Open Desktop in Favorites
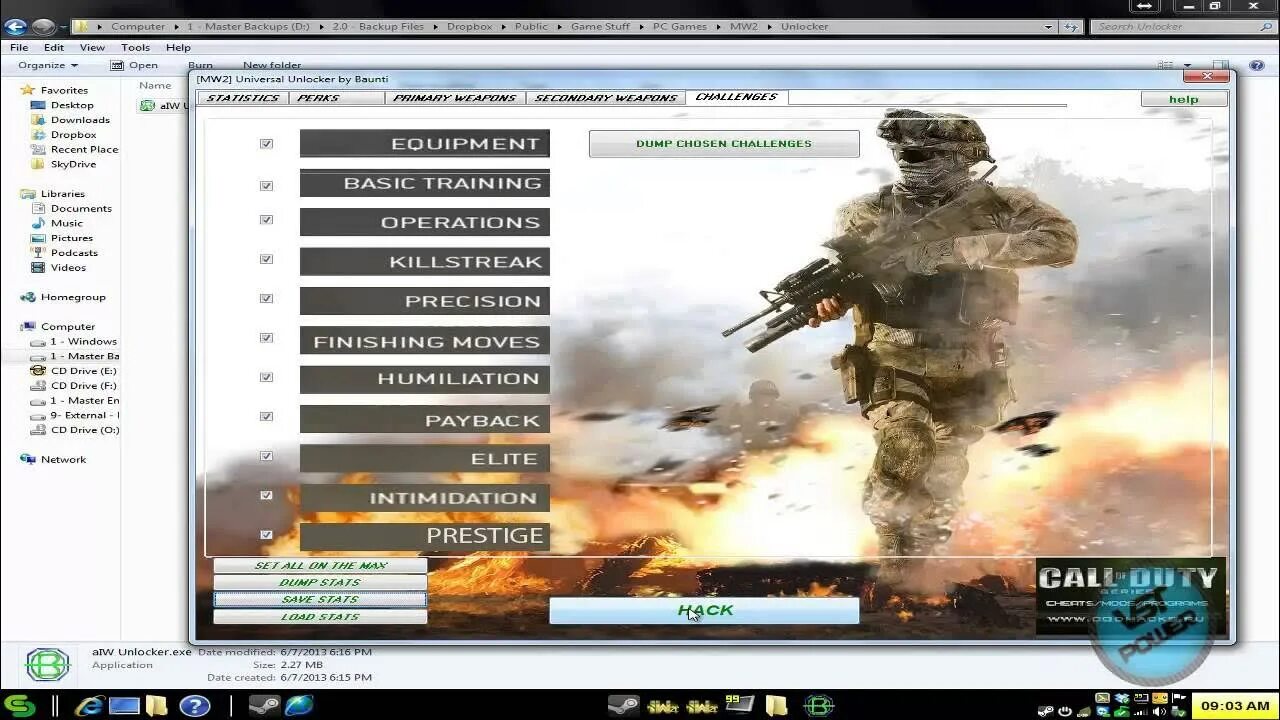Image resolution: width=1280 pixels, height=720 pixels. coord(71,105)
